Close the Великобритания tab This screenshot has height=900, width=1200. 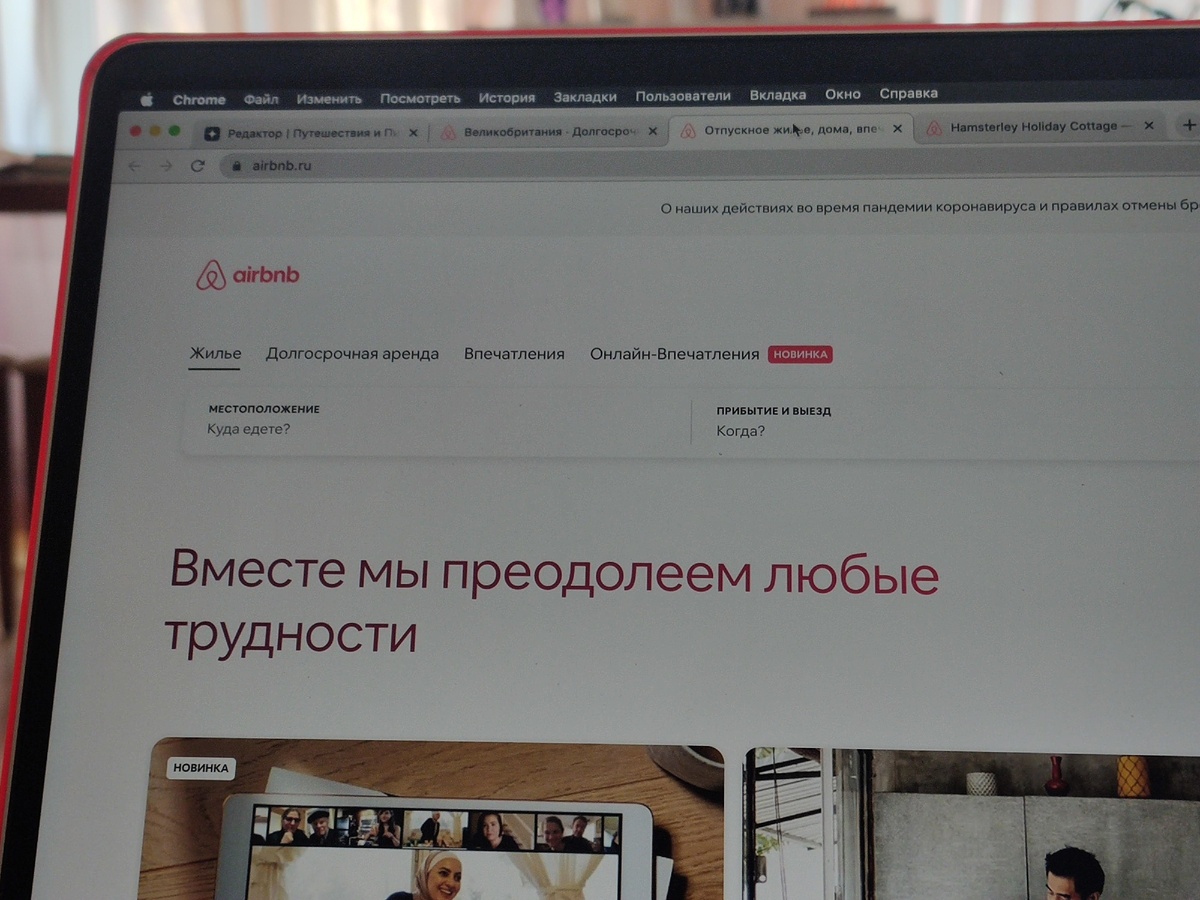[x=653, y=130]
